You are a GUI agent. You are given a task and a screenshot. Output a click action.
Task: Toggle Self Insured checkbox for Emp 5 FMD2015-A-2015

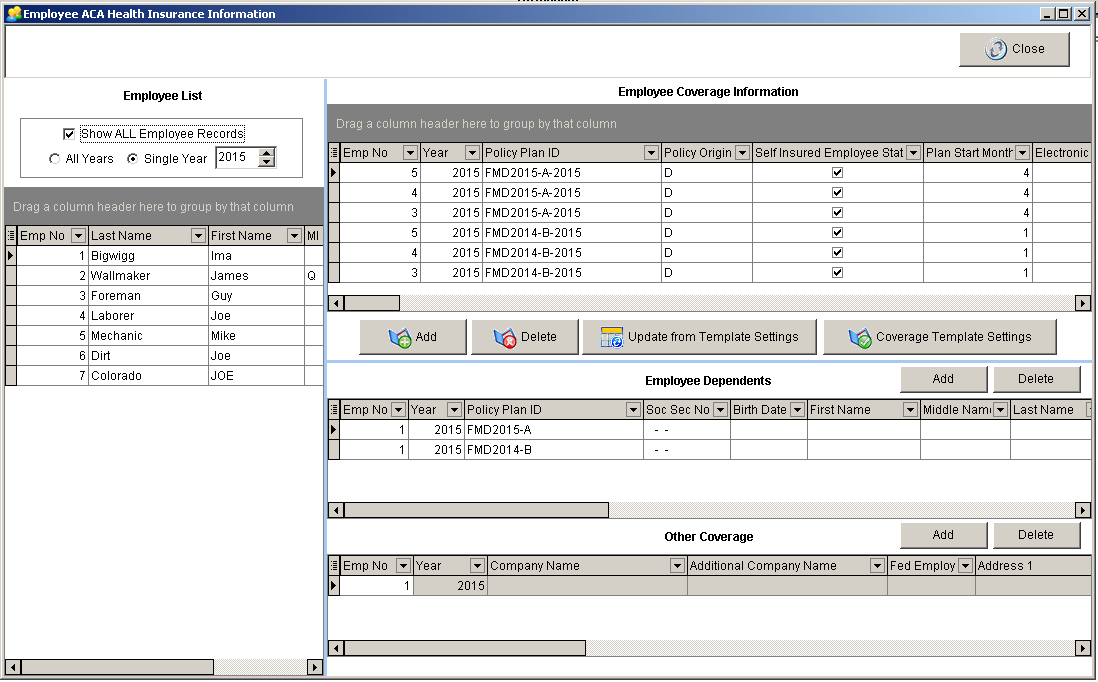tap(838, 172)
